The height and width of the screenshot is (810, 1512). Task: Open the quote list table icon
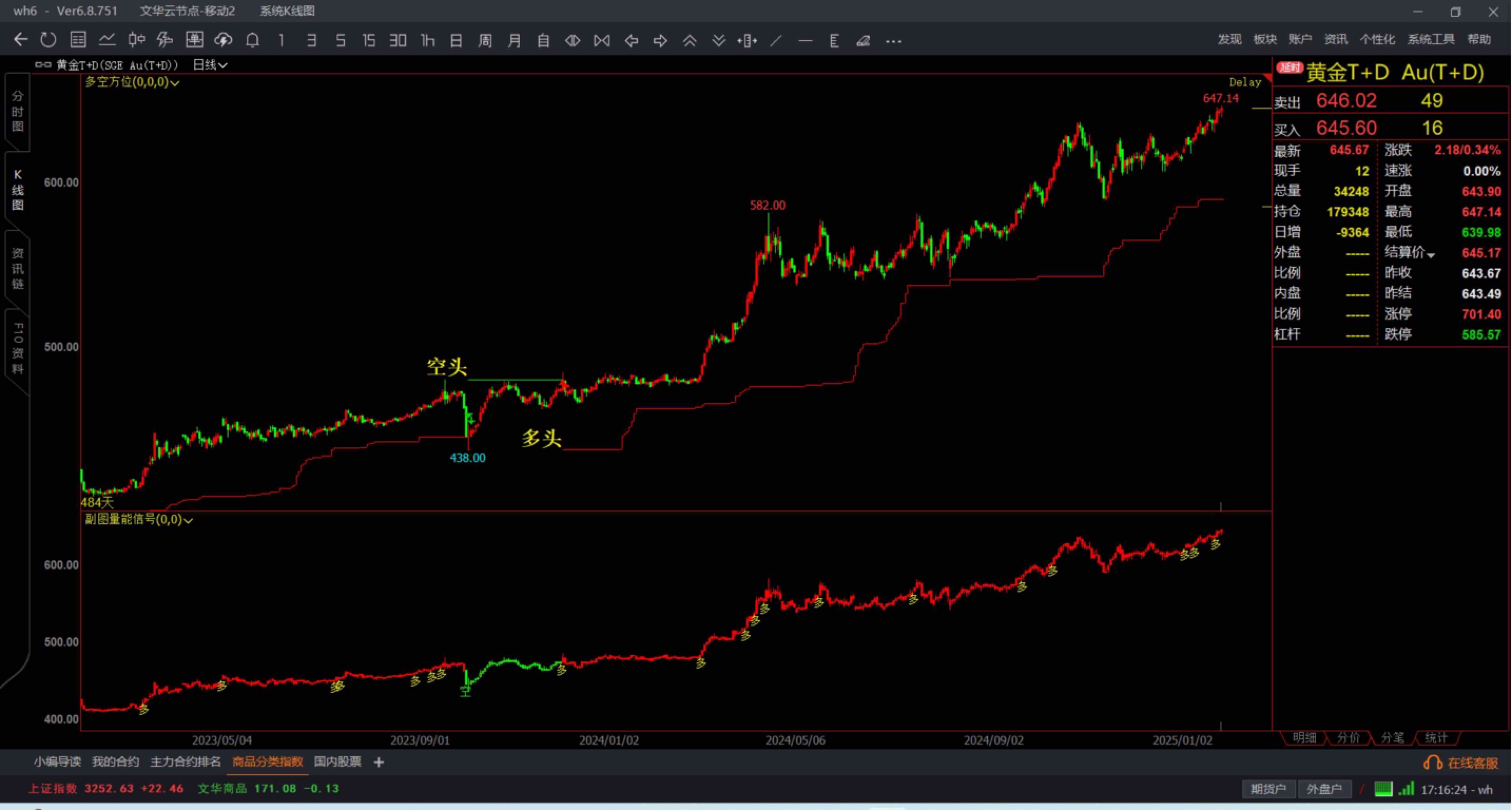tap(77, 40)
